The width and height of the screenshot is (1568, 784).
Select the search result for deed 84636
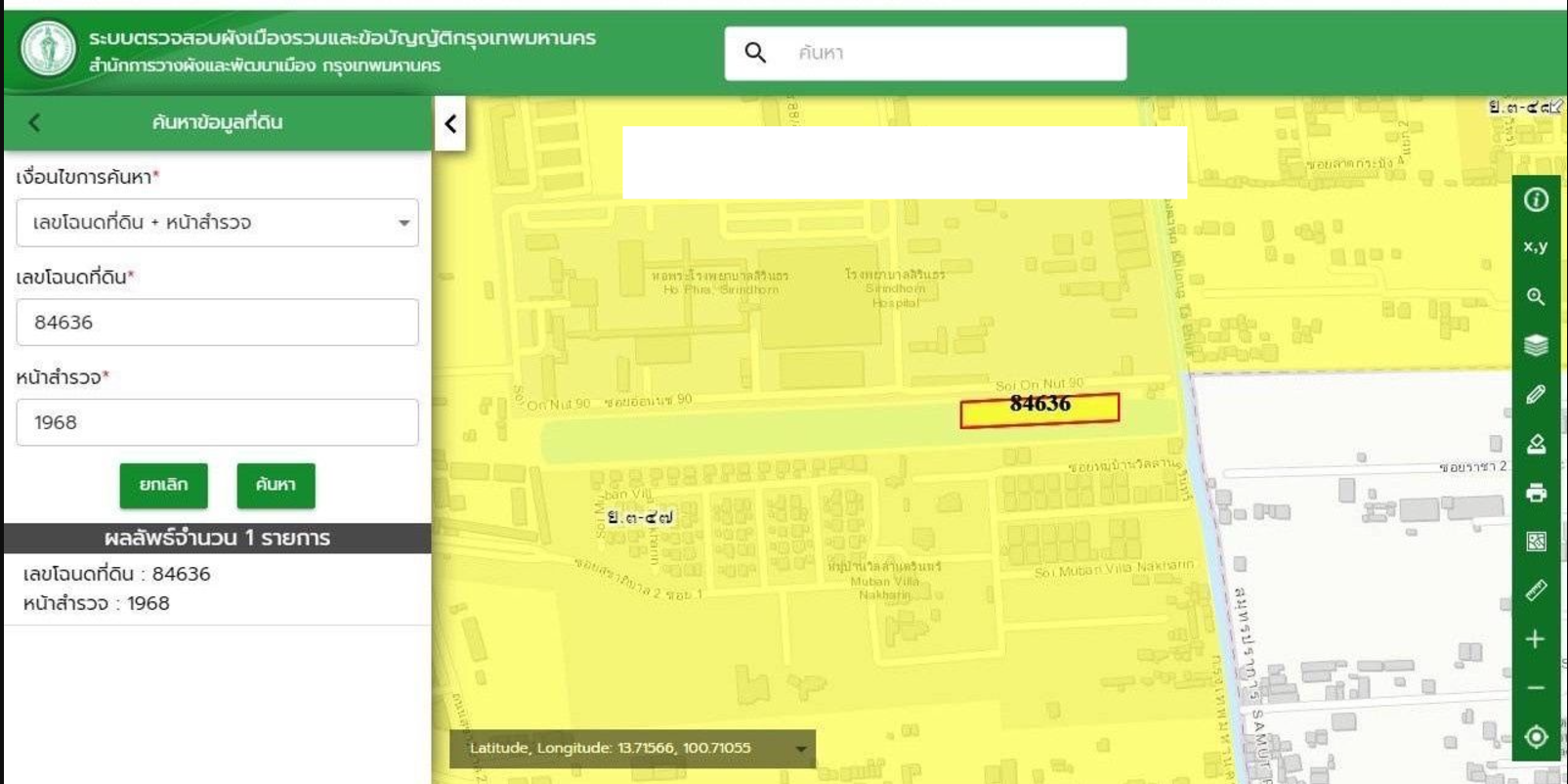coord(217,588)
